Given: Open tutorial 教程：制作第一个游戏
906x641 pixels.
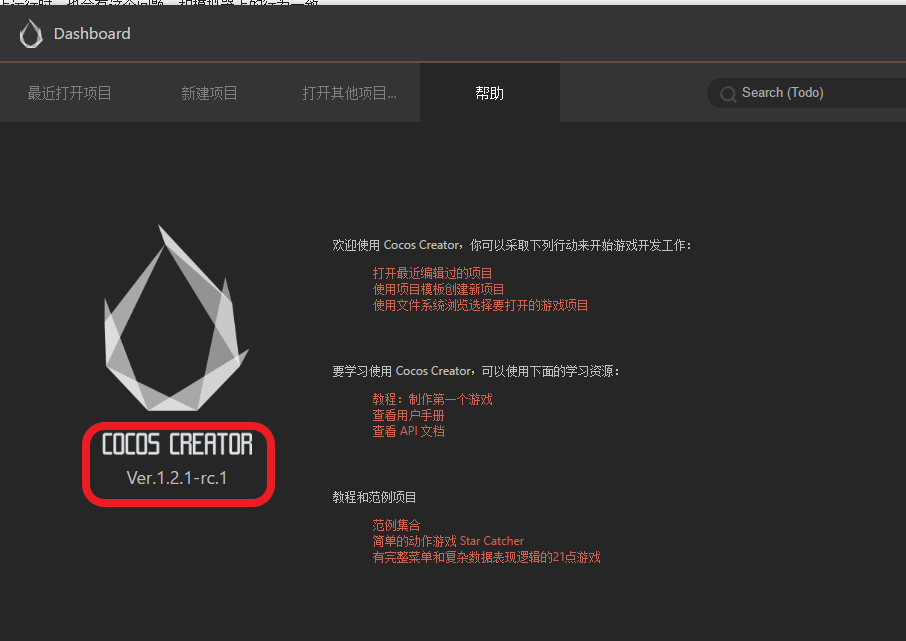Looking at the screenshot, I should (x=432, y=399).
